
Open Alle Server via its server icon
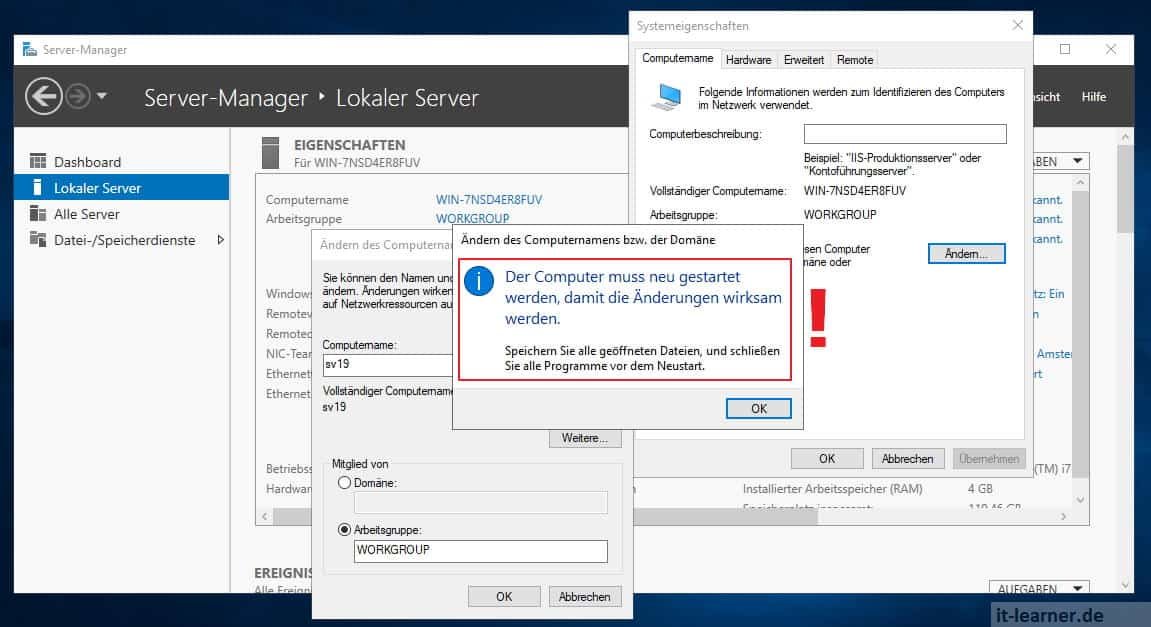(x=37, y=213)
